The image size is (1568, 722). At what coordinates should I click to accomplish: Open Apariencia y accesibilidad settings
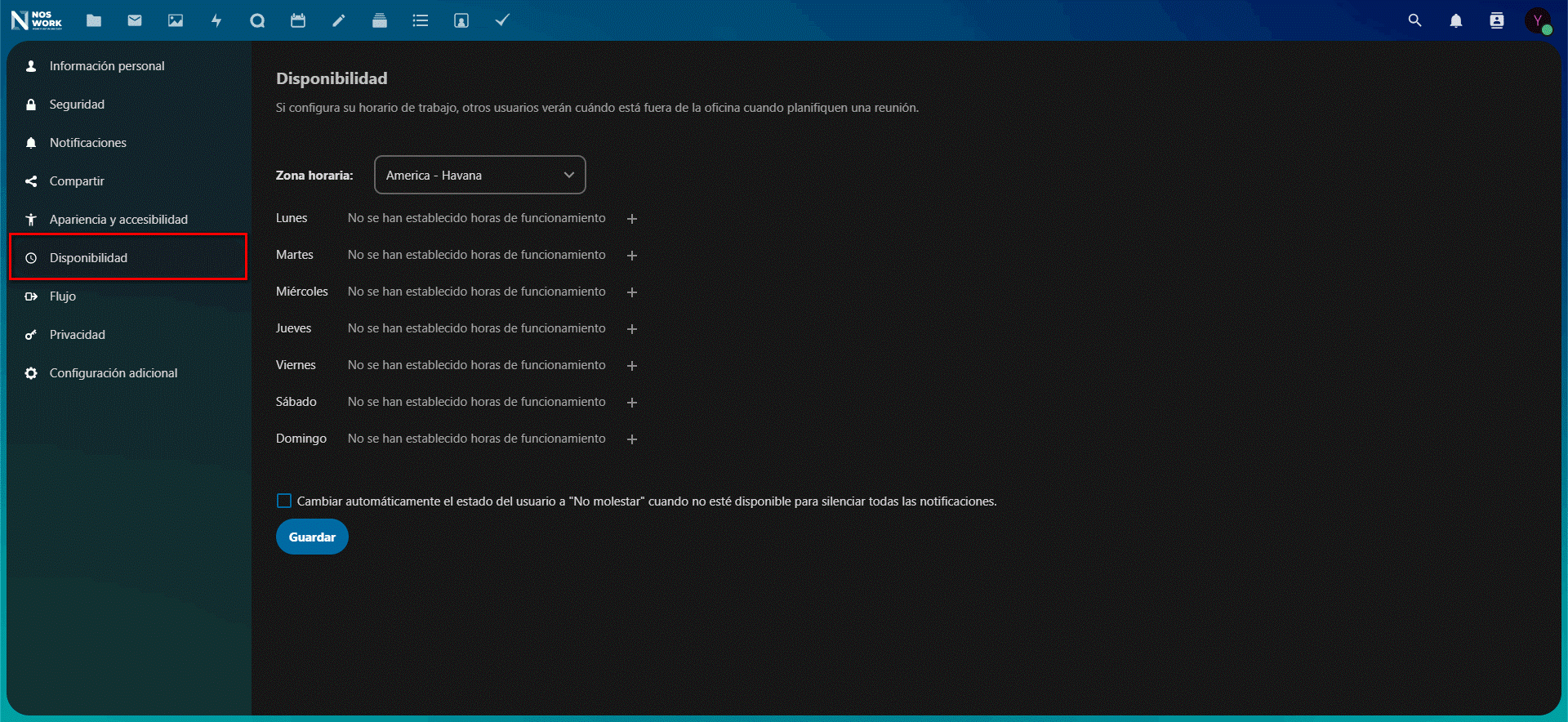point(129,220)
